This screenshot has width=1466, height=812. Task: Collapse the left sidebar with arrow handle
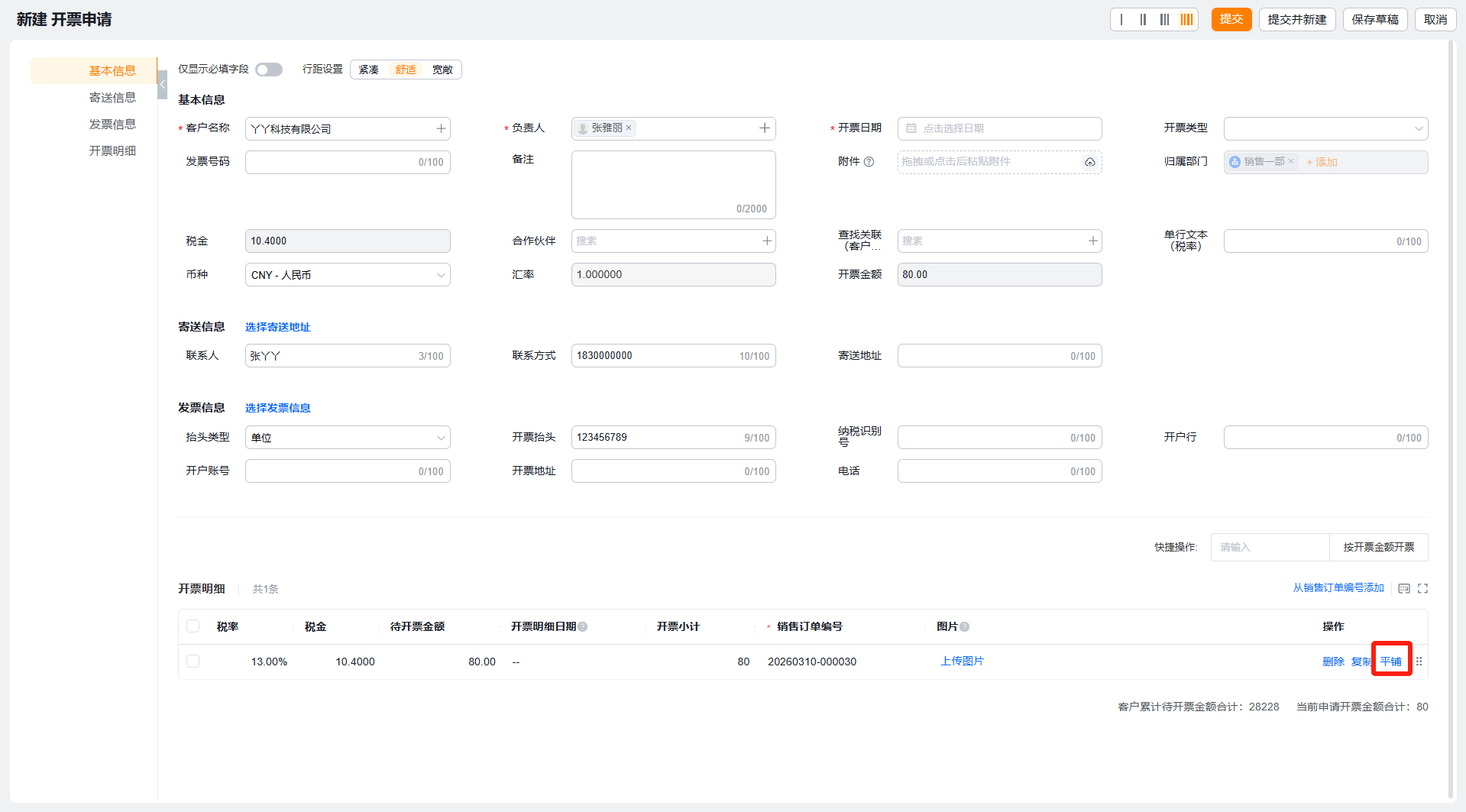(x=162, y=84)
